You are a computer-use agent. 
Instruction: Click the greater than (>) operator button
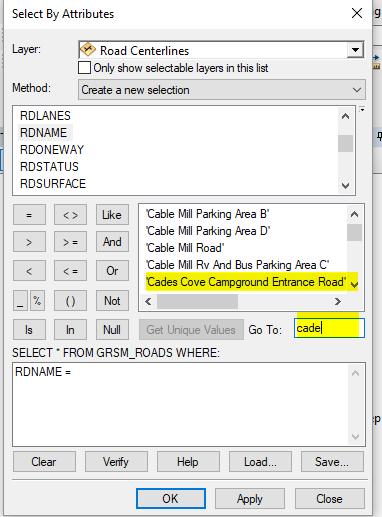(x=29, y=242)
